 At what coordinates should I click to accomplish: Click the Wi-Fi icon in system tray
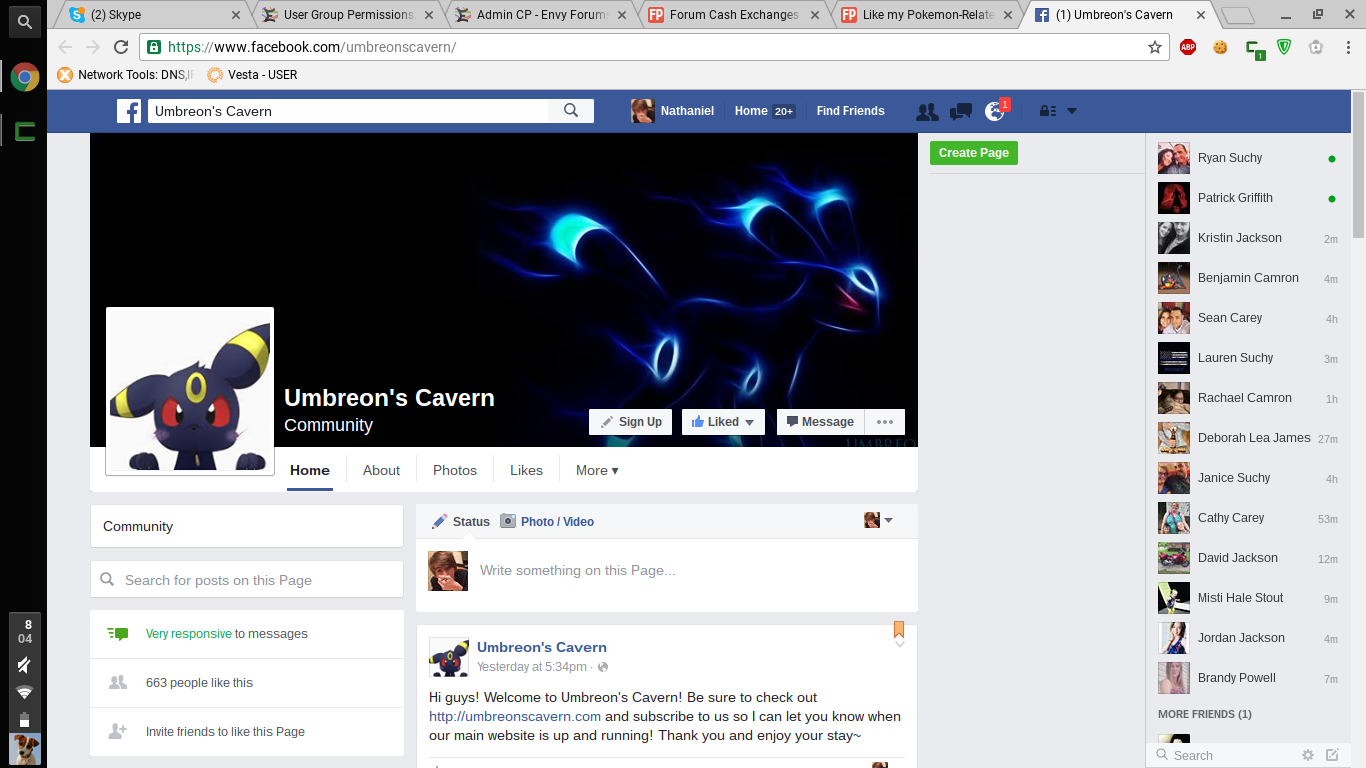pos(24,692)
